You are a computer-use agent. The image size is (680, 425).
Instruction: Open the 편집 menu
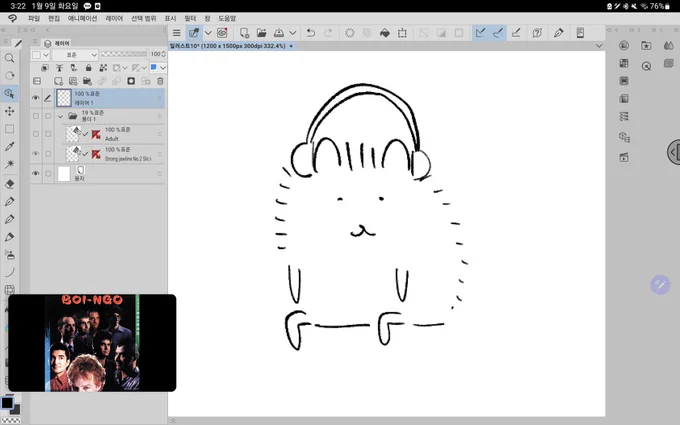(54, 19)
